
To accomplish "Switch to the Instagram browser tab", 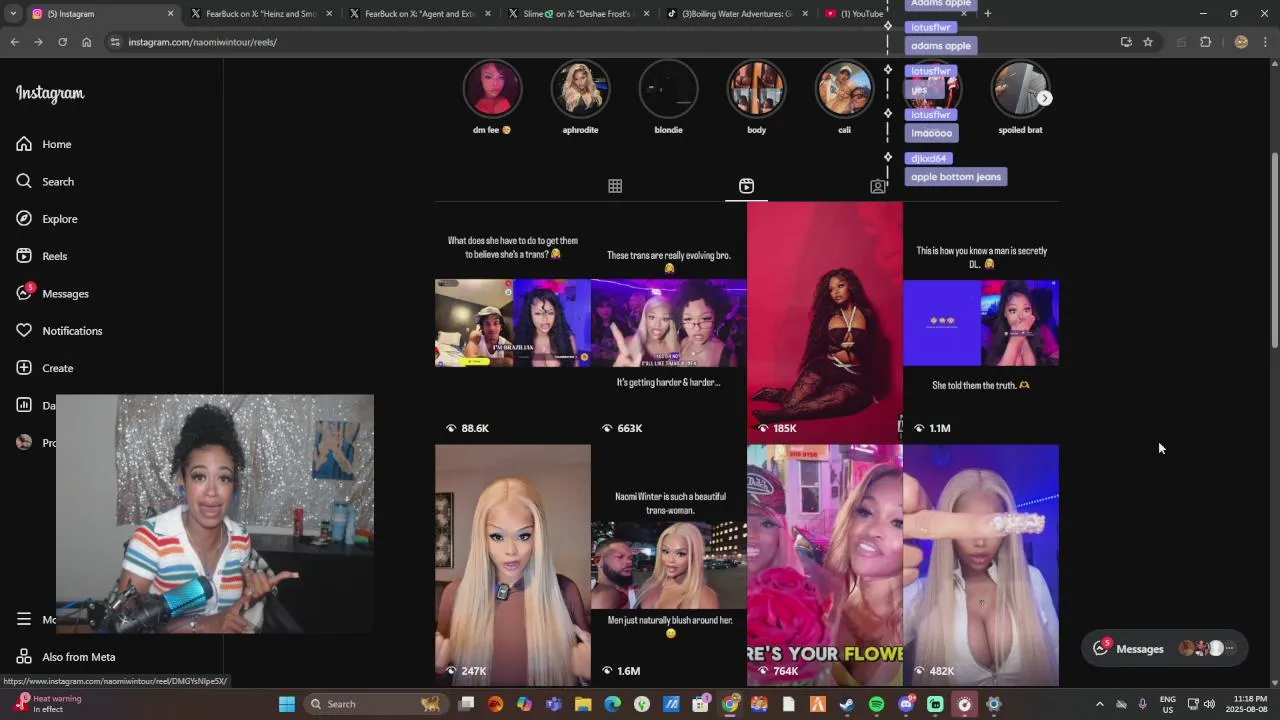I will coord(102,14).
